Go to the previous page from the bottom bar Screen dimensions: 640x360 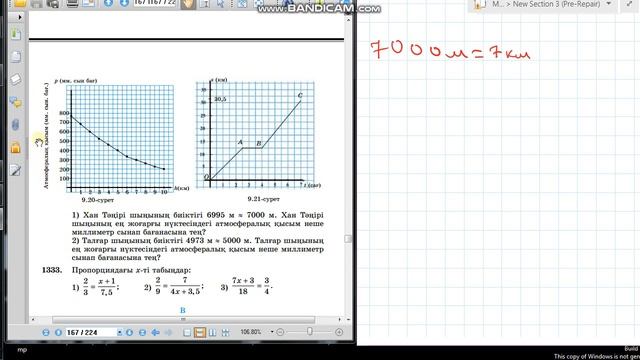(x=58, y=333)
